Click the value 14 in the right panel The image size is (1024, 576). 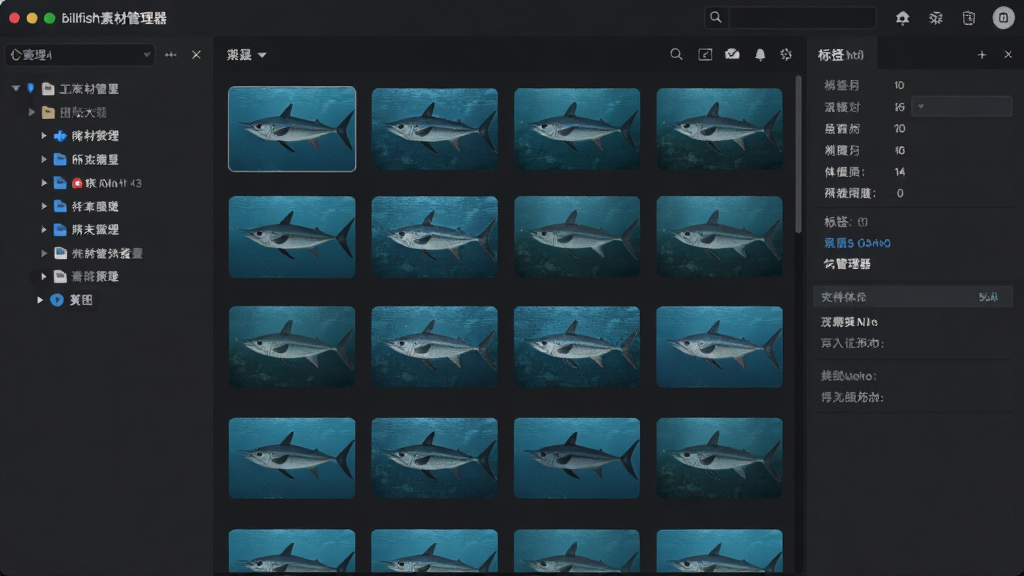[x=900, y=172]
